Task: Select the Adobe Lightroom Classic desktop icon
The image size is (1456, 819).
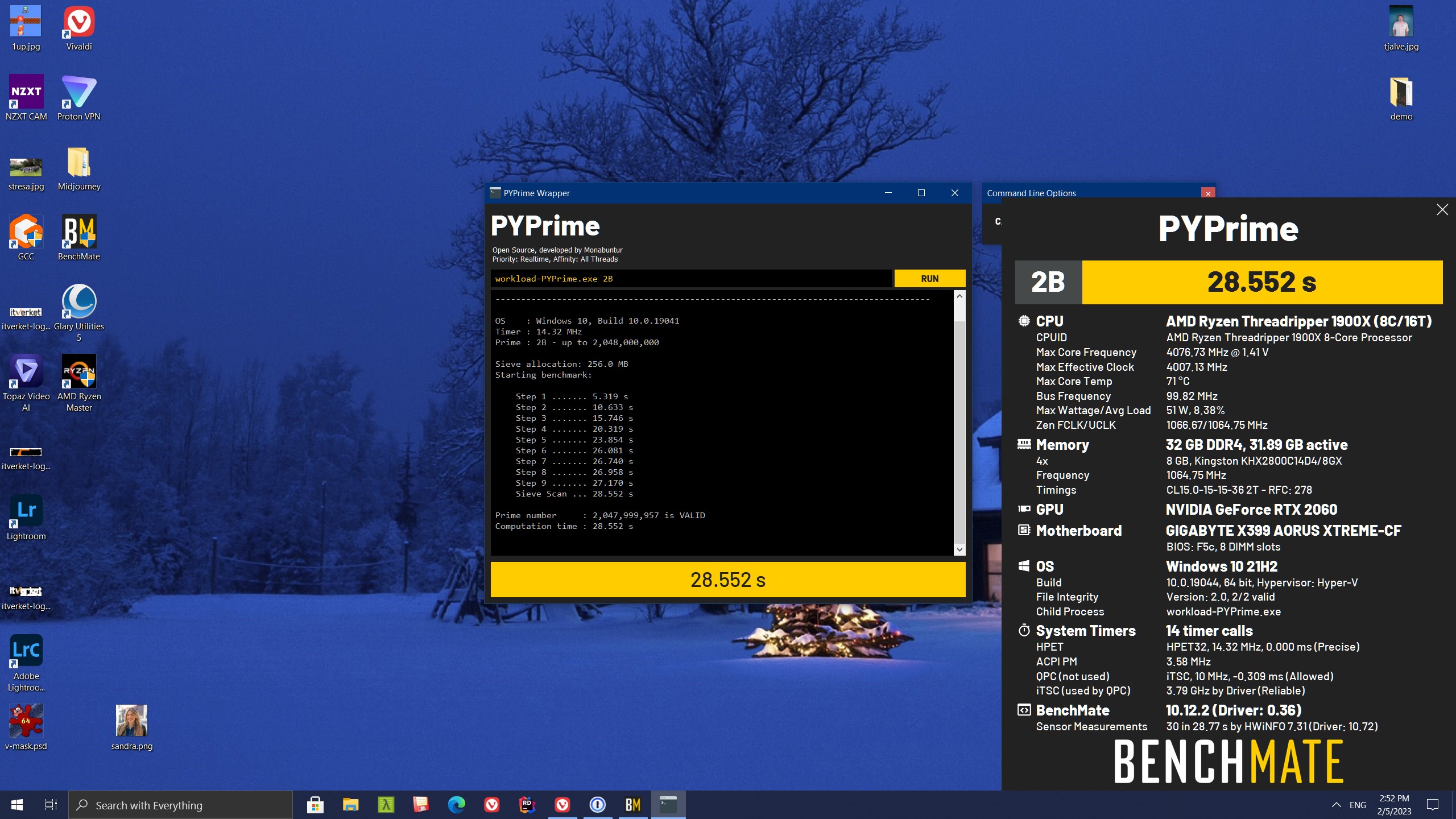Action: [x=26, y=663]
